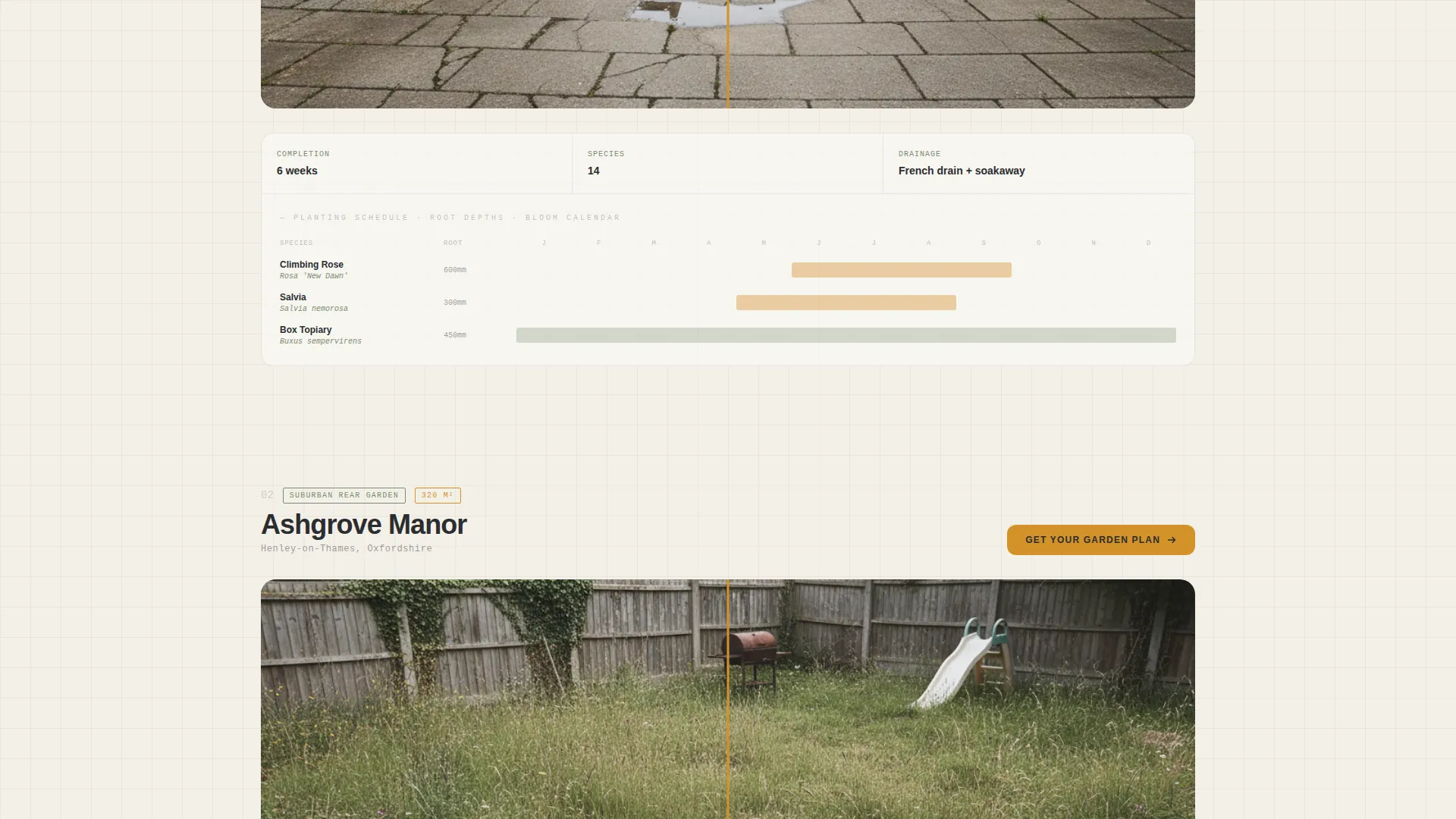Screen dimensions: 1456x819
Task: Select the Climbing Rose bloom calendar bar
Action: click(901, 270)
